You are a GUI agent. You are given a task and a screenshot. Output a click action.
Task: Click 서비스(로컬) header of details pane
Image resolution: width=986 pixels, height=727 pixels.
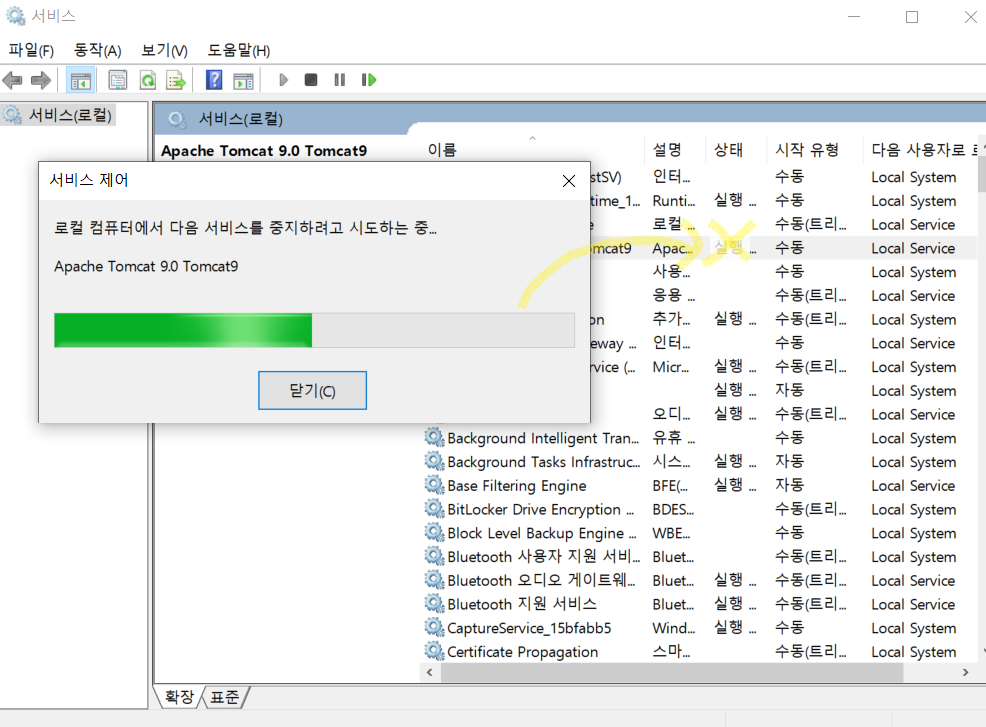pos(241,119)
